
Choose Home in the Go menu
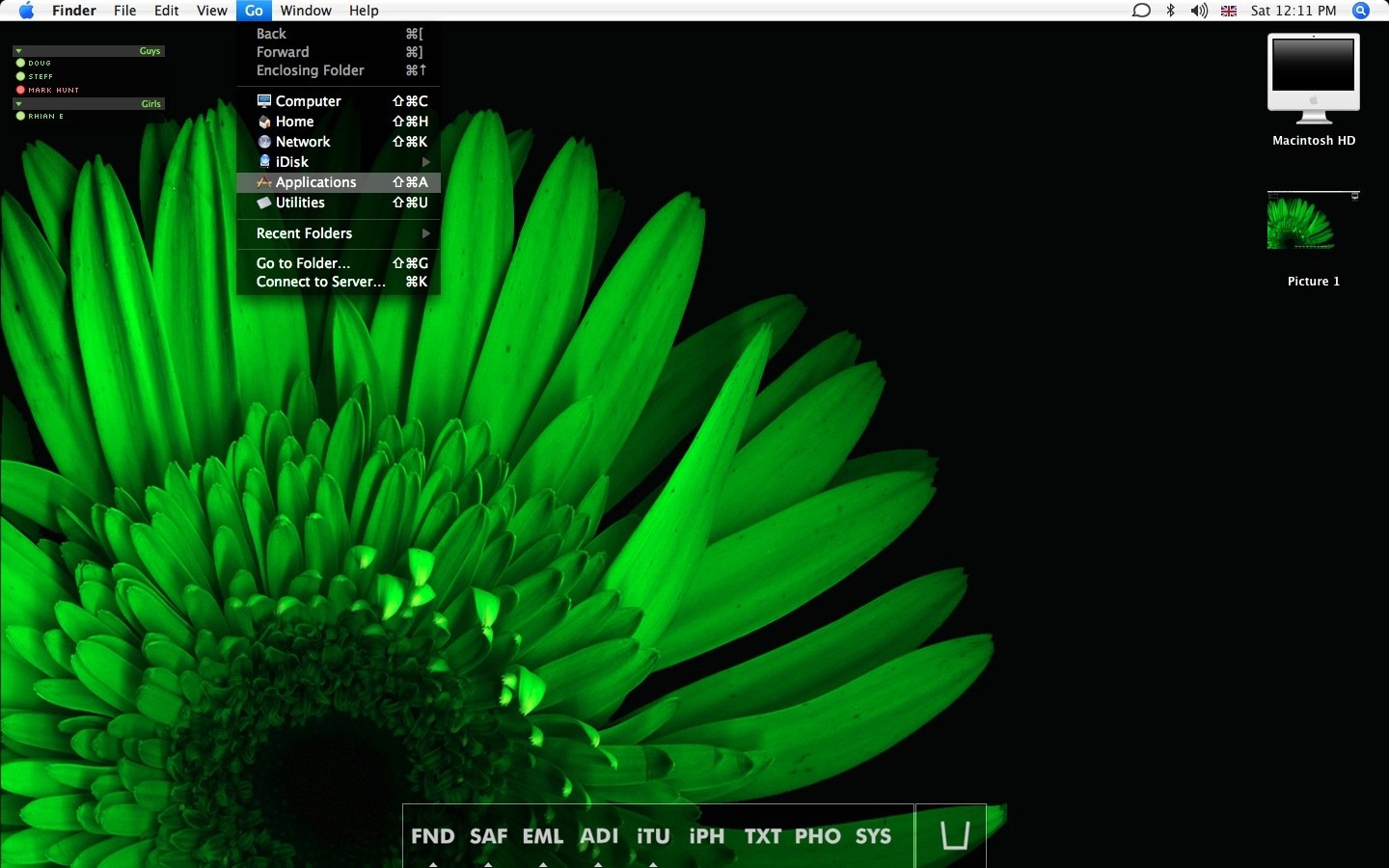pos(339,122)
